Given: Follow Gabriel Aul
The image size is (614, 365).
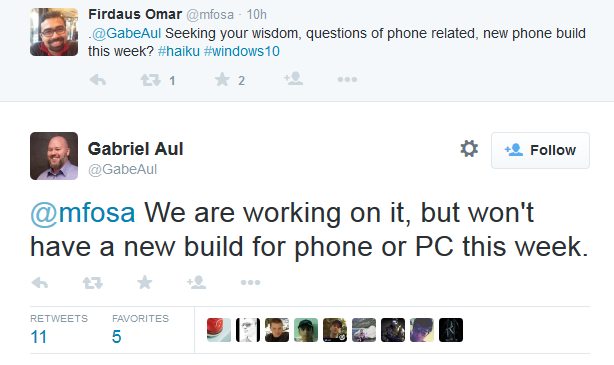Looking at the screenshot, I should [540, 150].
